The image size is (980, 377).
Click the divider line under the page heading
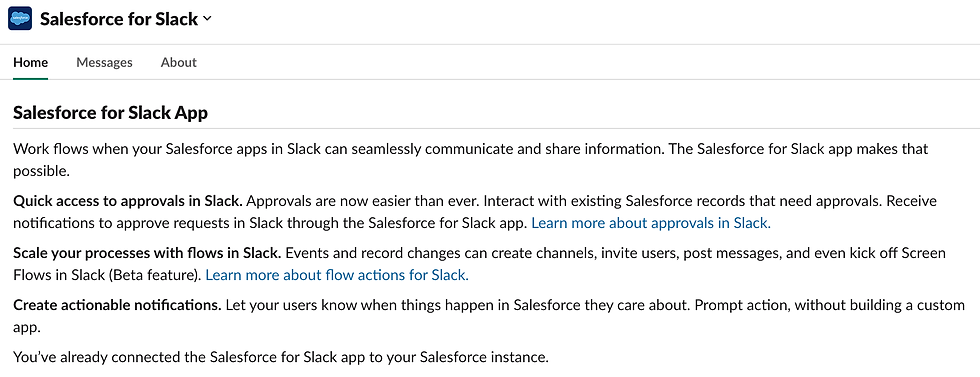point(496,128)
